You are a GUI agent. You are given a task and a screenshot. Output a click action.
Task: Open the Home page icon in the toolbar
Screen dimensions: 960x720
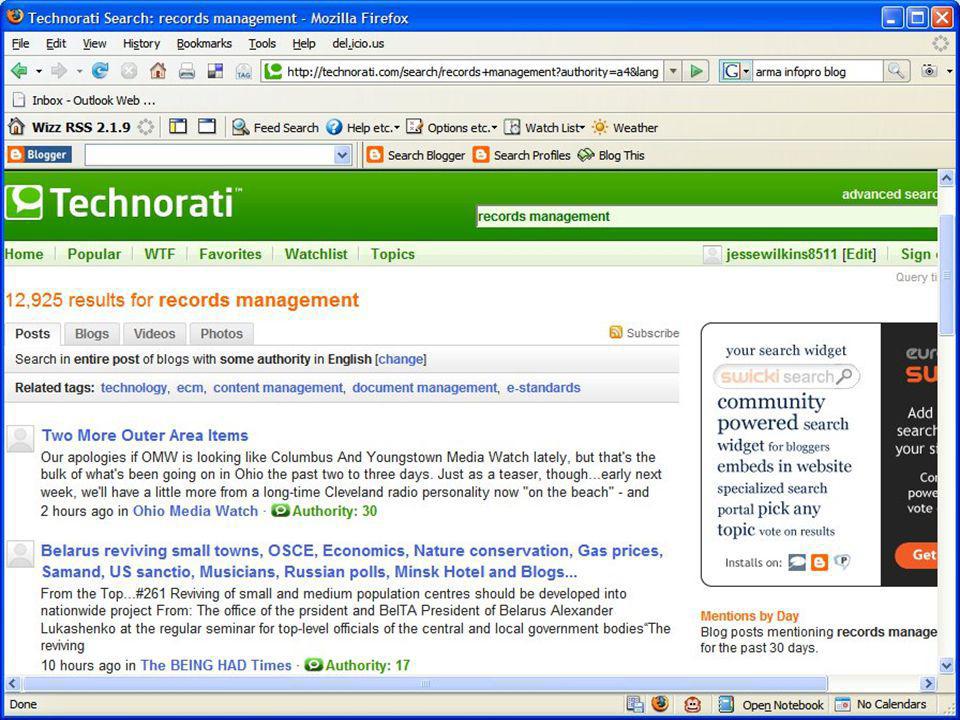158,71
